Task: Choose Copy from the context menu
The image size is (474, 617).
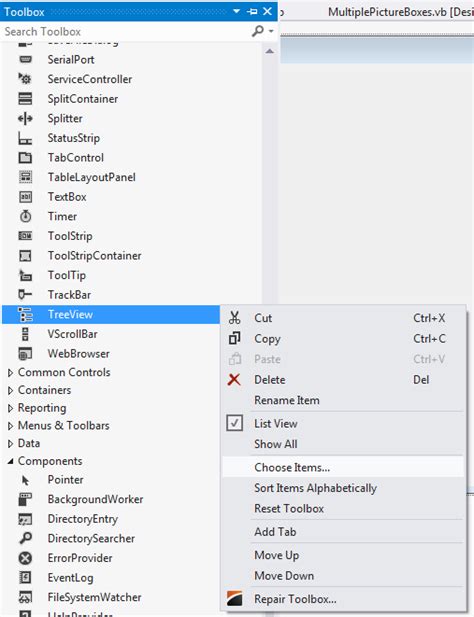Action: 344,338
